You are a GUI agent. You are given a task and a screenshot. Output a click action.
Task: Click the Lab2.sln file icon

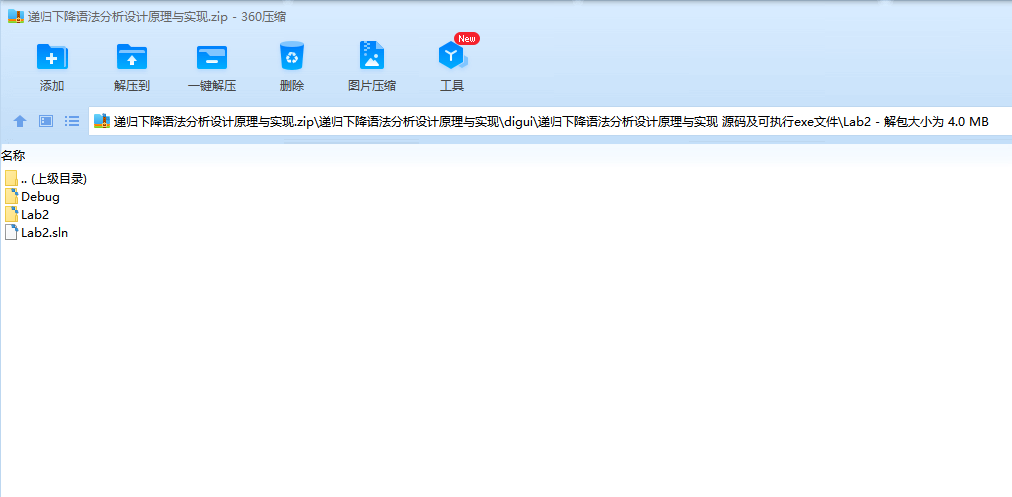click(x=11, y=232)
